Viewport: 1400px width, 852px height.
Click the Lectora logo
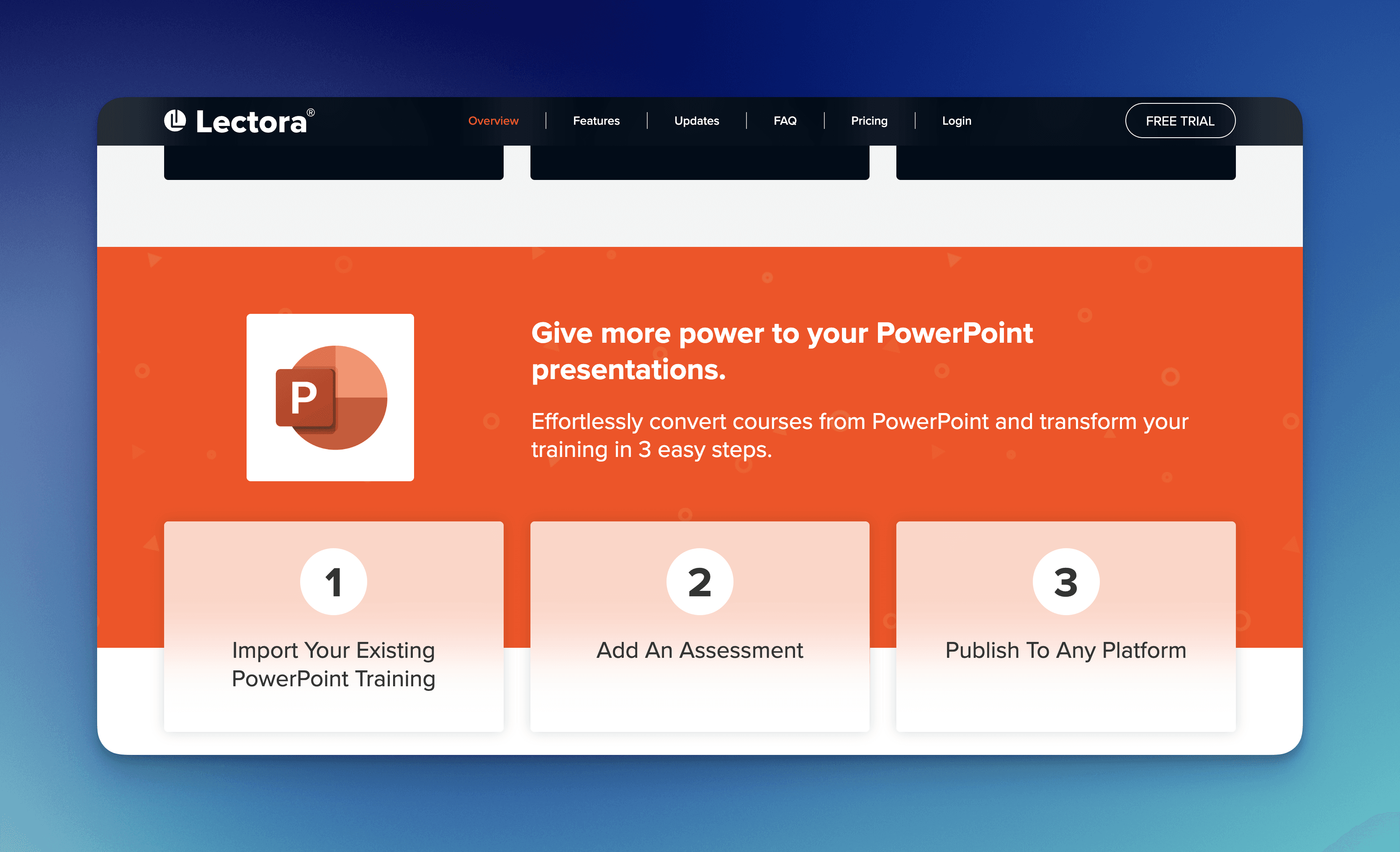239,121
